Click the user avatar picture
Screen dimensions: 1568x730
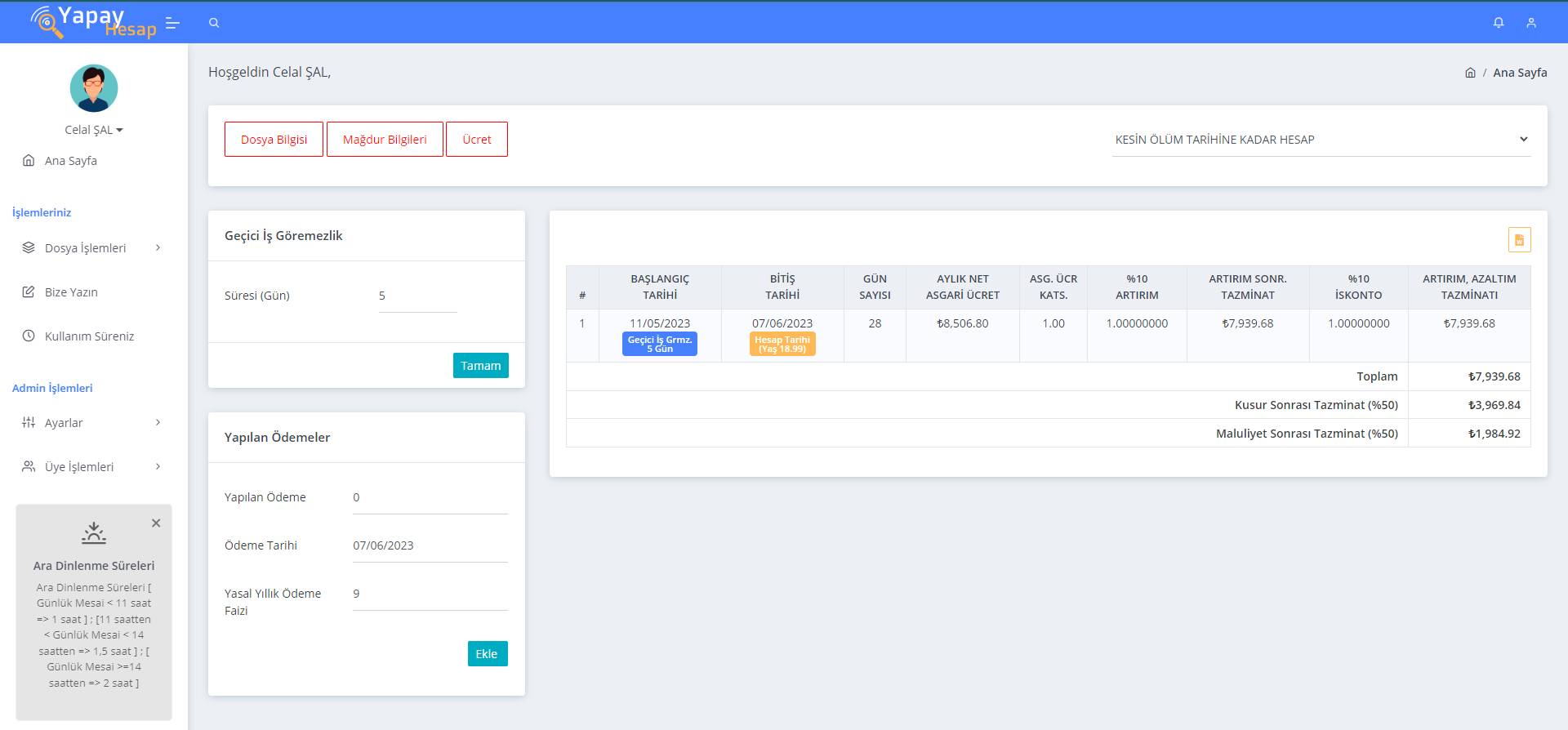point(94,88)
